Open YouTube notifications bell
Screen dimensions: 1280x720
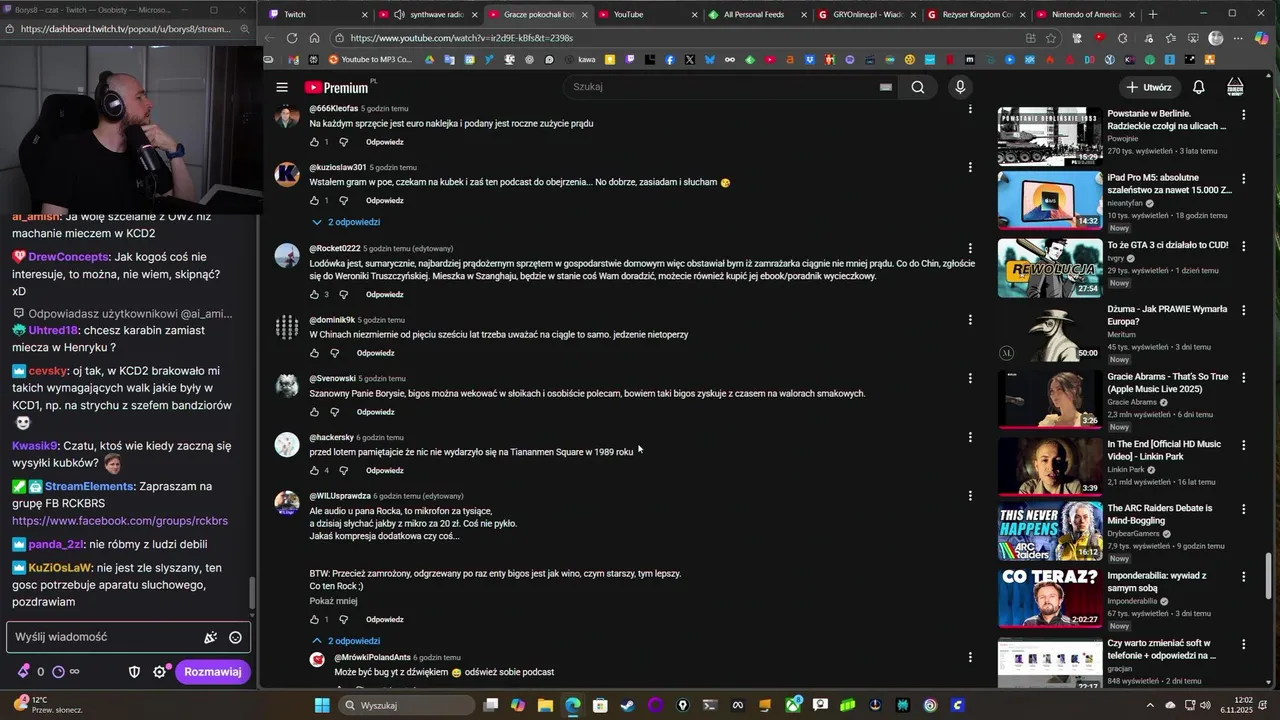click(1198, 87)
